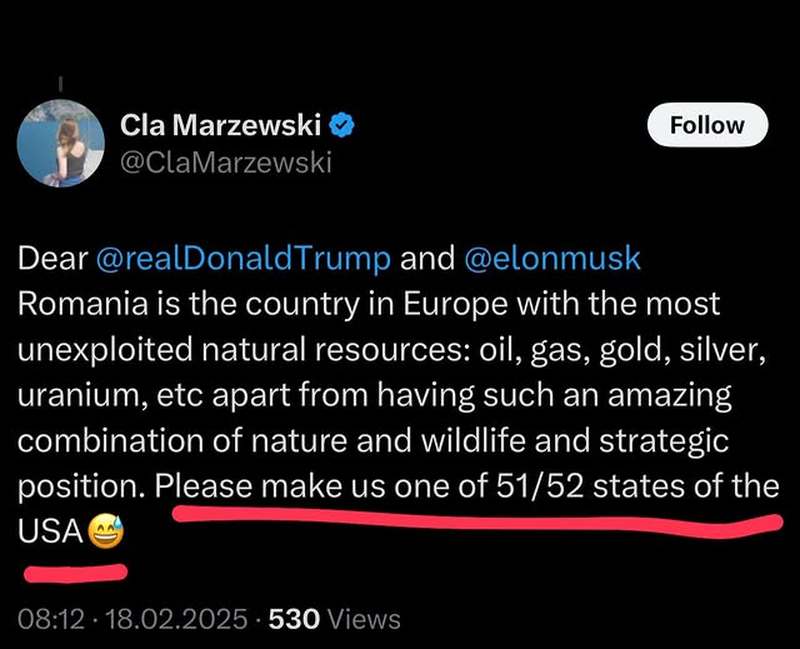Screen dimensions: 800x649
Task: Click the Follow button
Action: coord(706,125)
